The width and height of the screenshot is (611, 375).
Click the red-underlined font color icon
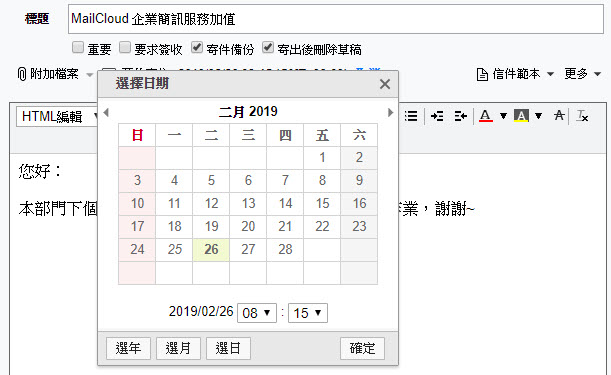coord(486,116)
